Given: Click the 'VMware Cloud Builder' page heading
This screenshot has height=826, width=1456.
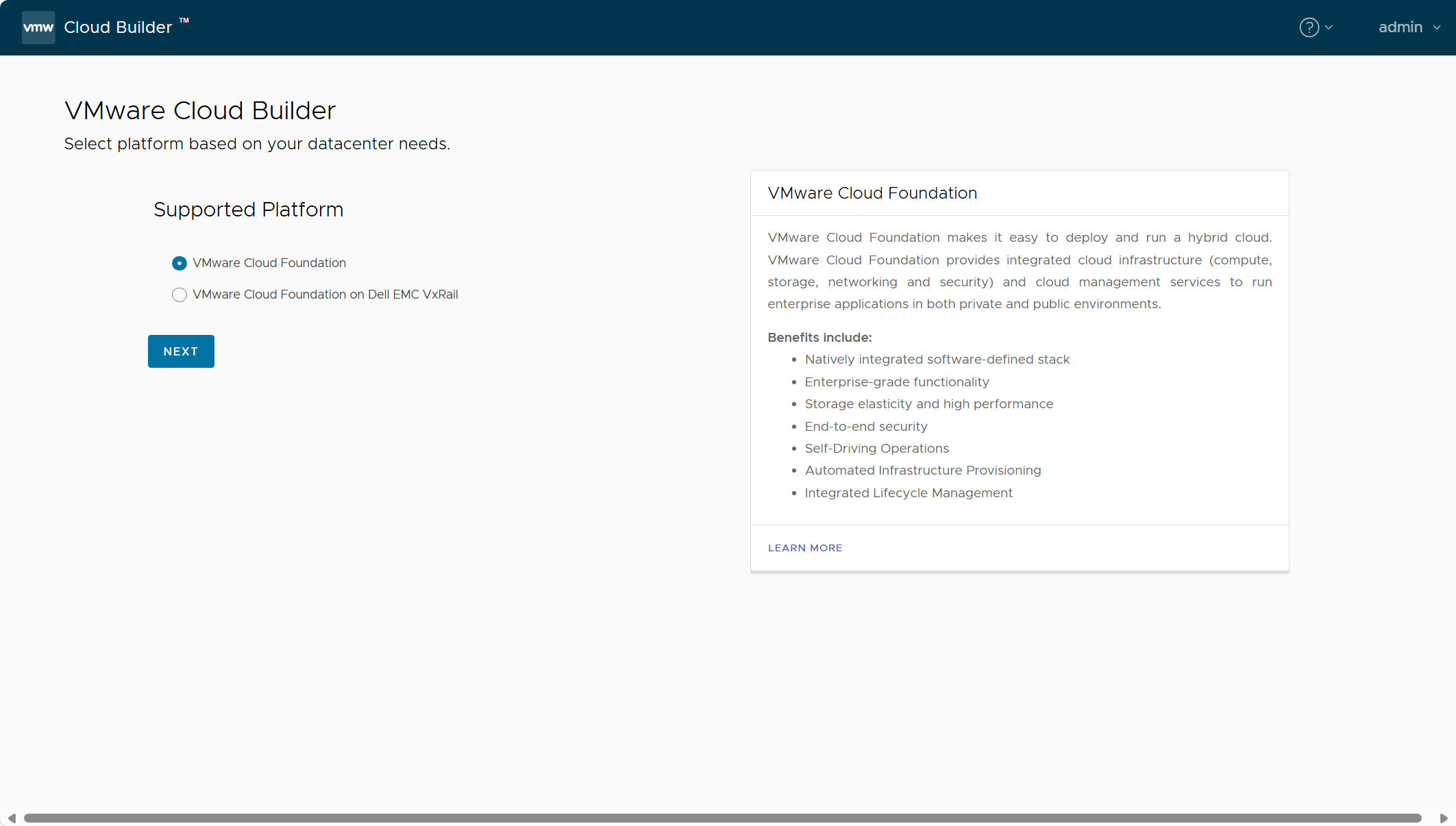Looking at the screenshot, I should pyautogui.click(x=200, y=111).
